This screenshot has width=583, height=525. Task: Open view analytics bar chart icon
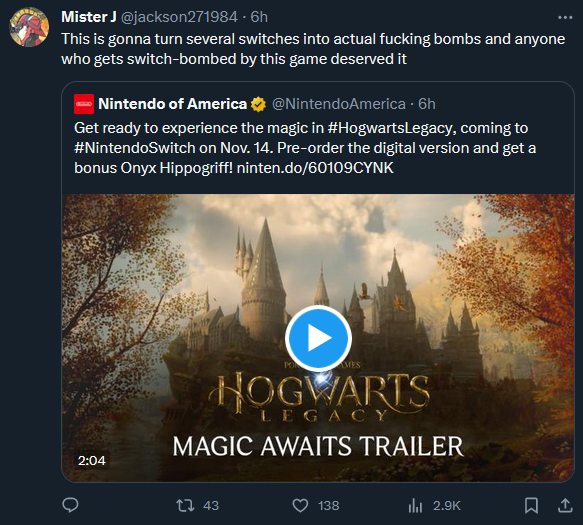click(415, 506)
